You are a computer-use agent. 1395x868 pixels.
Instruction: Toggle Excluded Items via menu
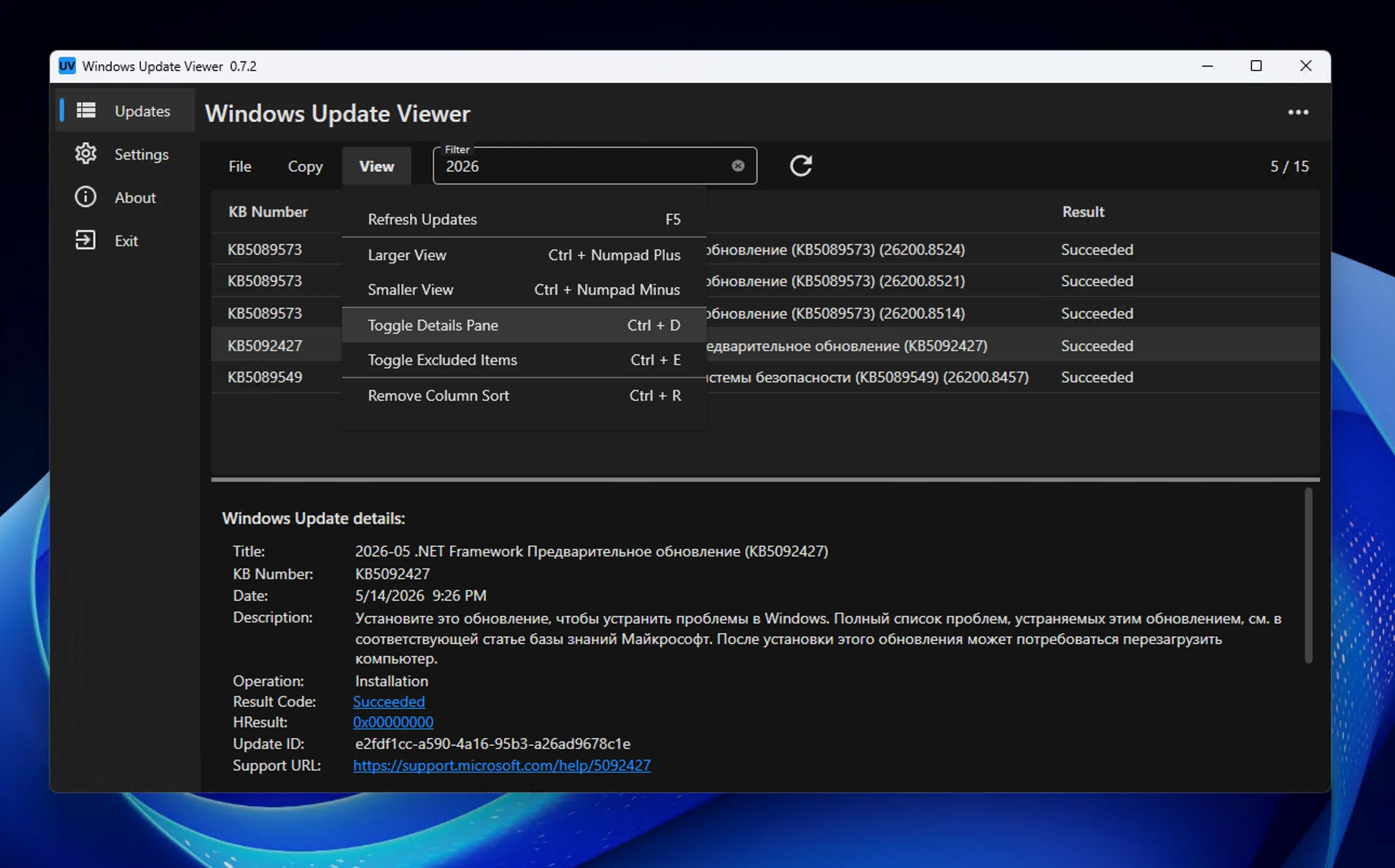tap(524, 360)
